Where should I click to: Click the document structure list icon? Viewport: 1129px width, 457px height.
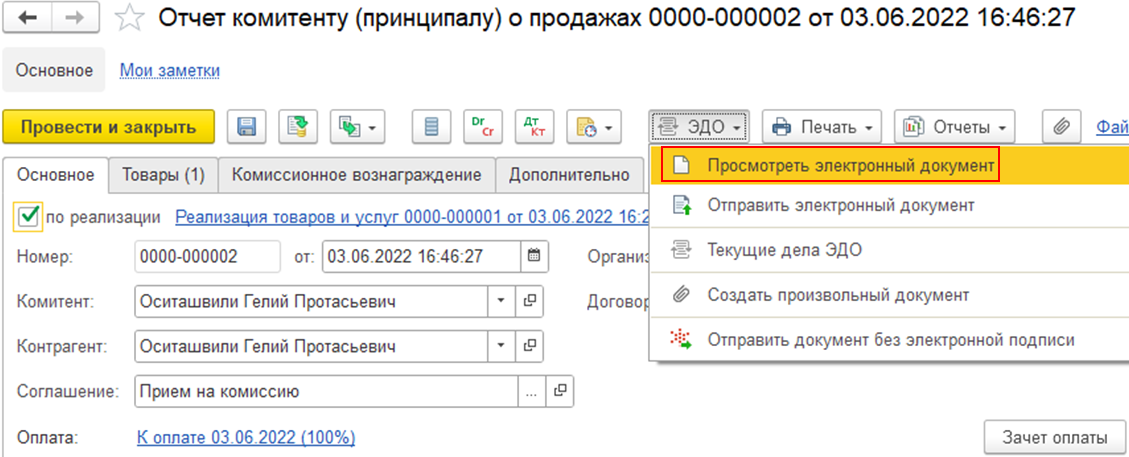click(431, 127)
